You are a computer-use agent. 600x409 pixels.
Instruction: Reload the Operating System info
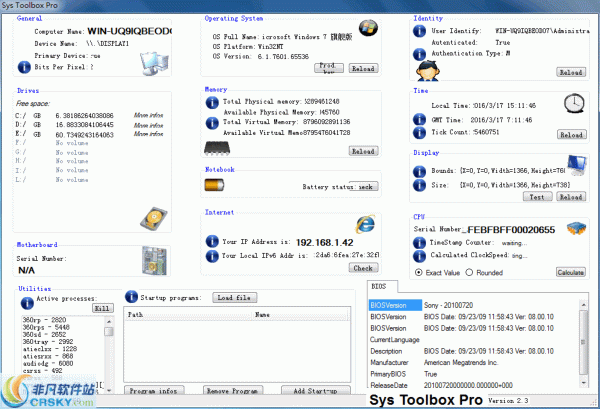coord(363,68)
